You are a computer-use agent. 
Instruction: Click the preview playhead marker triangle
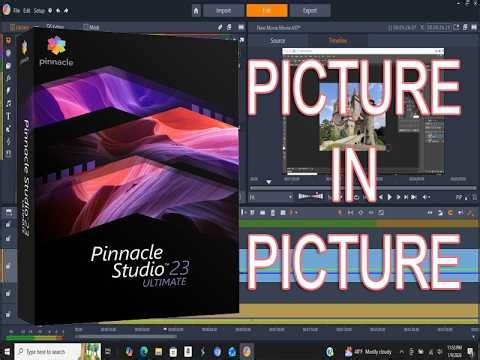269,182
